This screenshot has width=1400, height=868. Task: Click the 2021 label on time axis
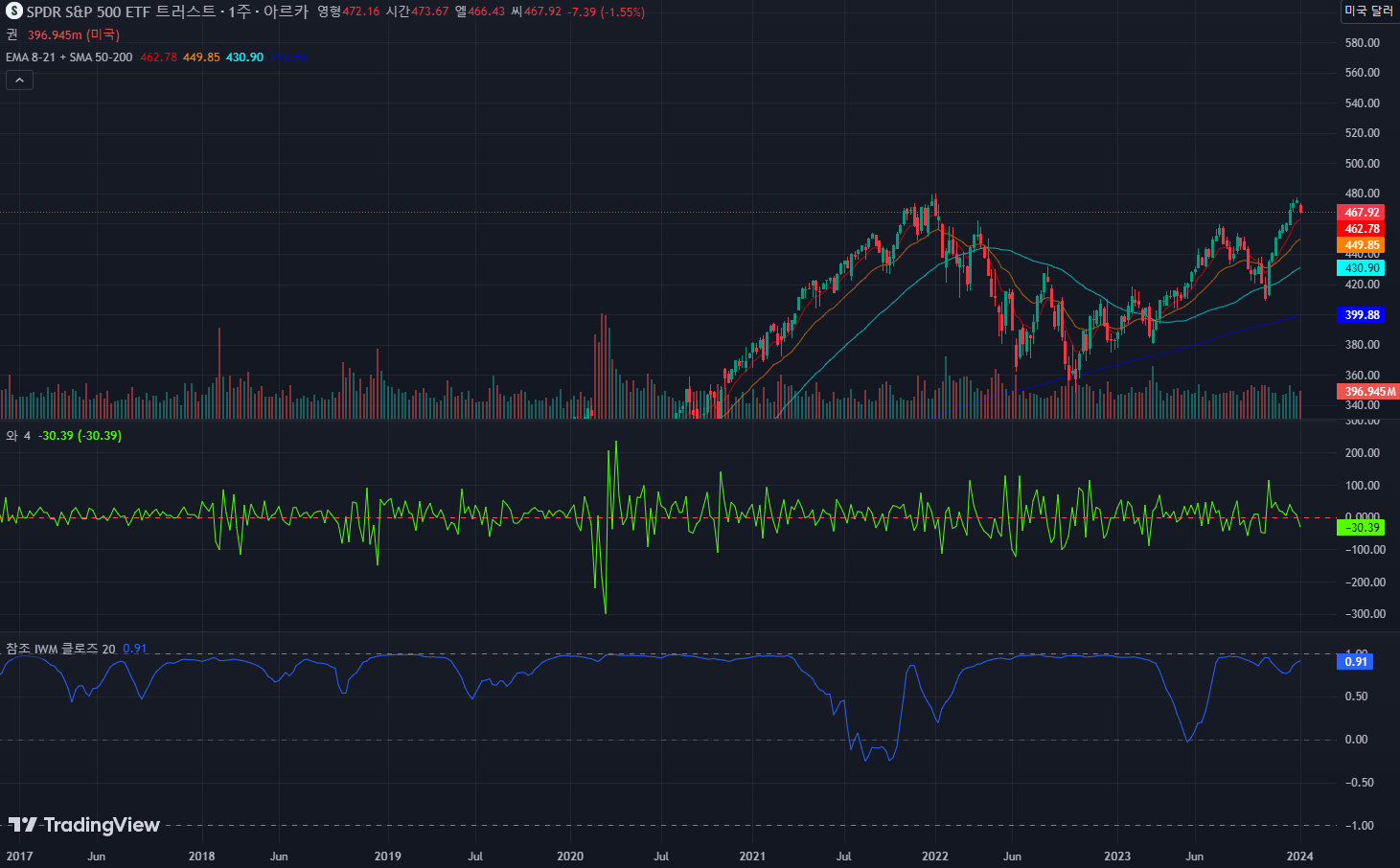coord(752,857)
